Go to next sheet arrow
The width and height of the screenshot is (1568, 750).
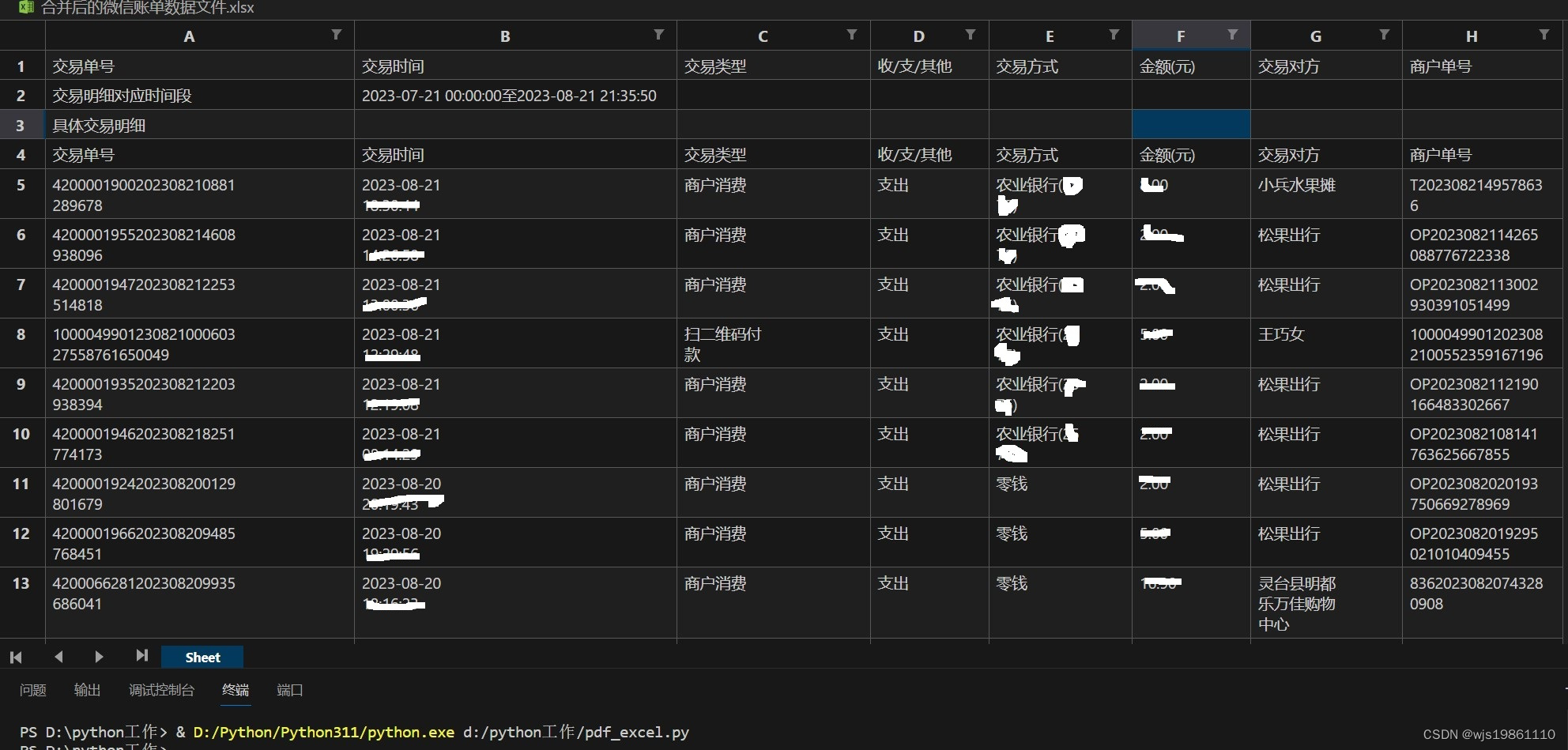click(99, 657)
